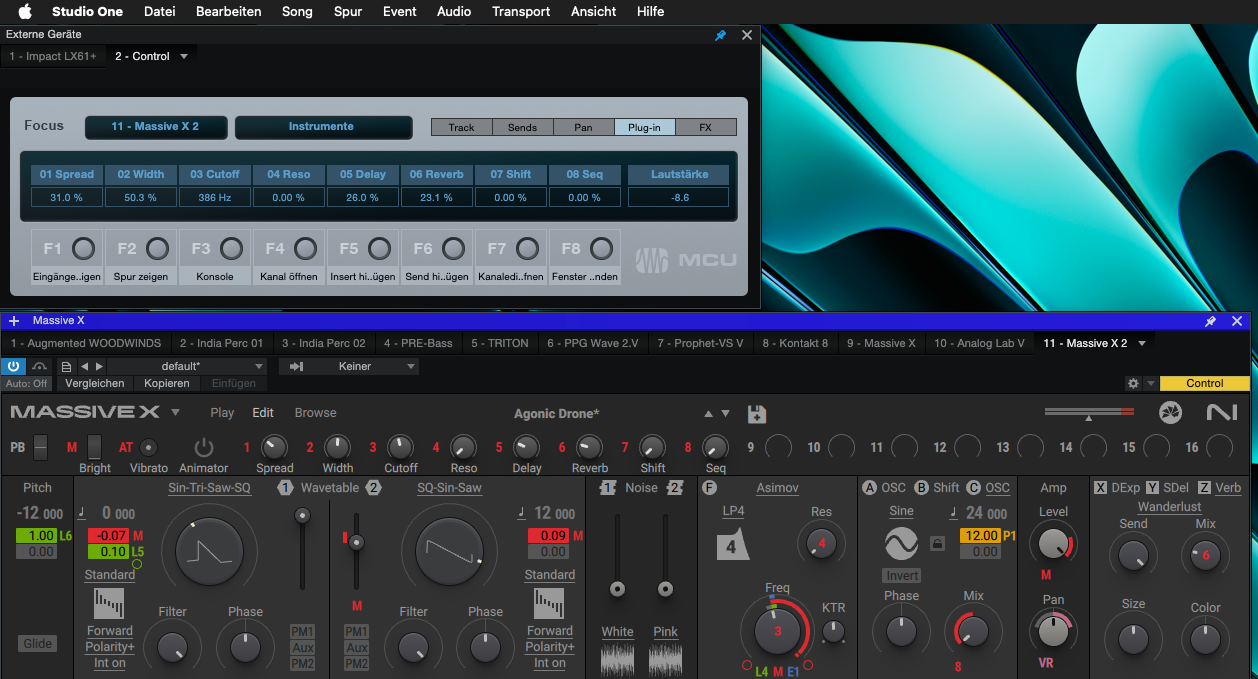The image size is (1258, 679).
Task: Click the Sine oscillator waveform icon
Action: [901, 543]
